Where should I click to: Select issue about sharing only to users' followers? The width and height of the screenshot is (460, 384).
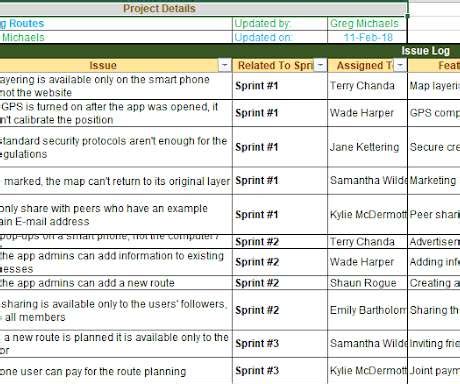point(116,310)
